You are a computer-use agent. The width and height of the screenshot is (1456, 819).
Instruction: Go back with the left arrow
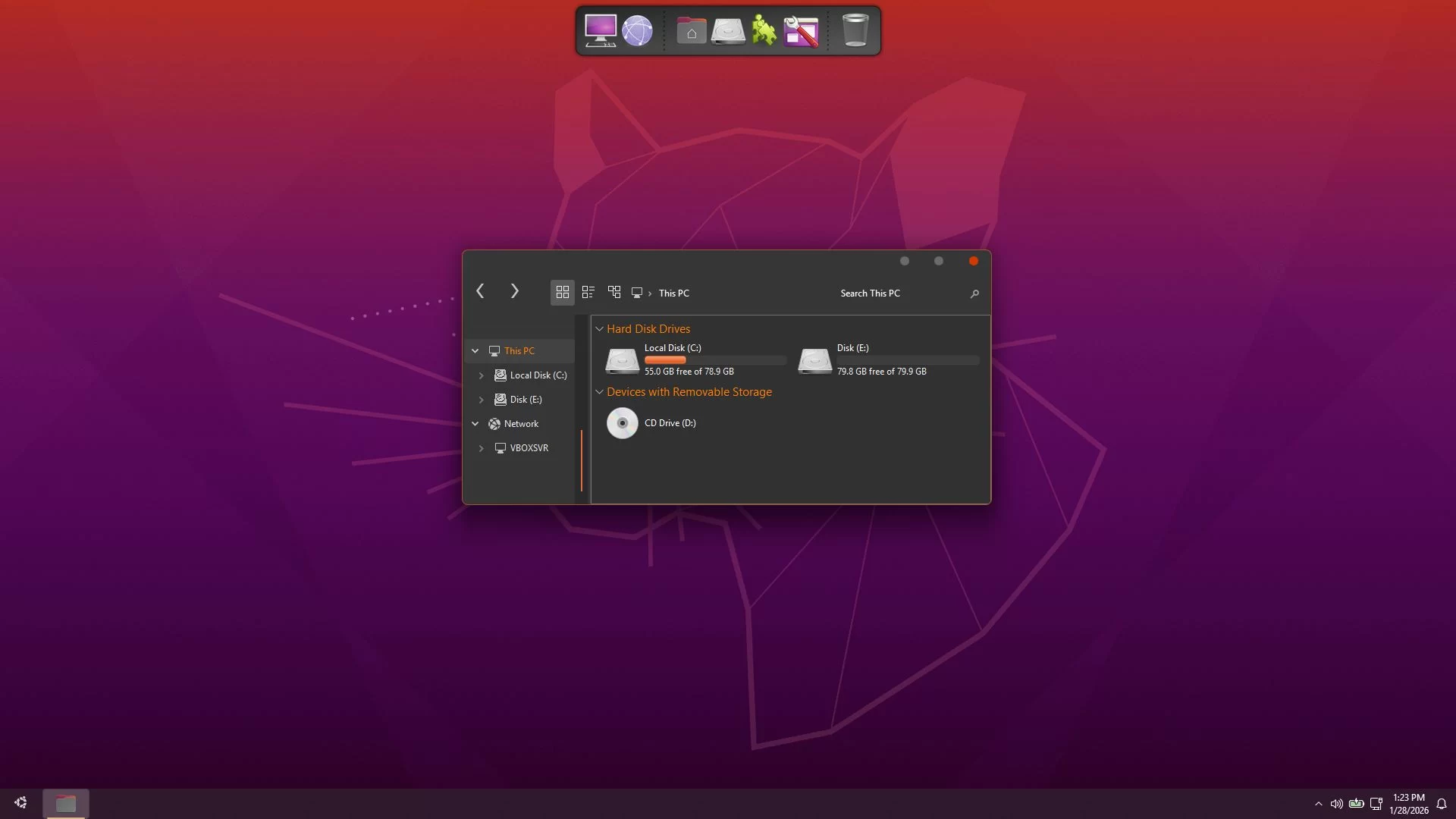pyautogui.click(x=480, y=291)
